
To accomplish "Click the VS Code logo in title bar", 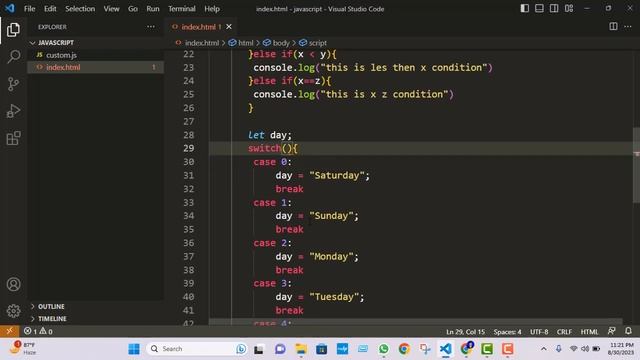I will point(10,8).
